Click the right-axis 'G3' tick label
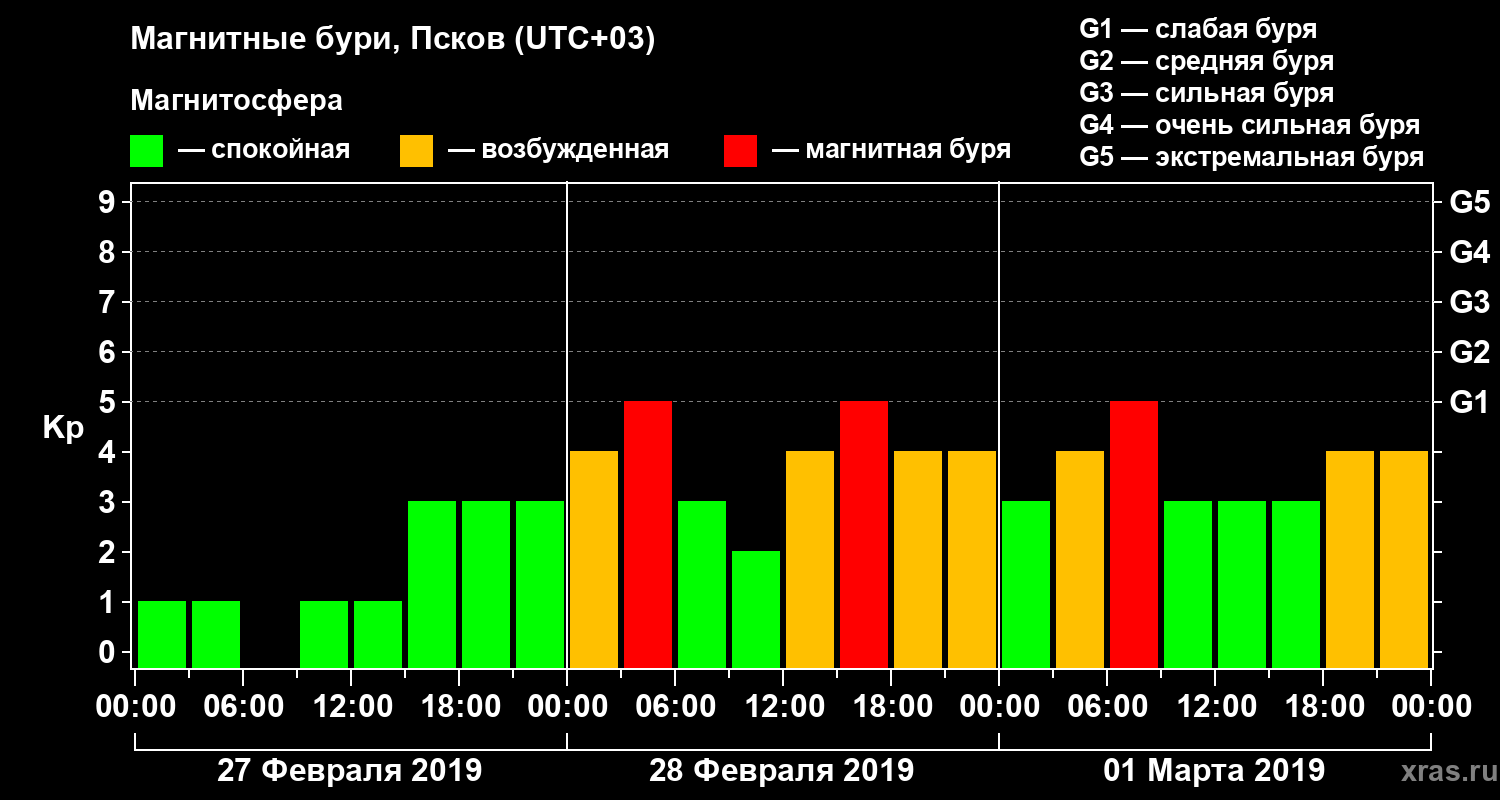 (x=1469, y=303)
